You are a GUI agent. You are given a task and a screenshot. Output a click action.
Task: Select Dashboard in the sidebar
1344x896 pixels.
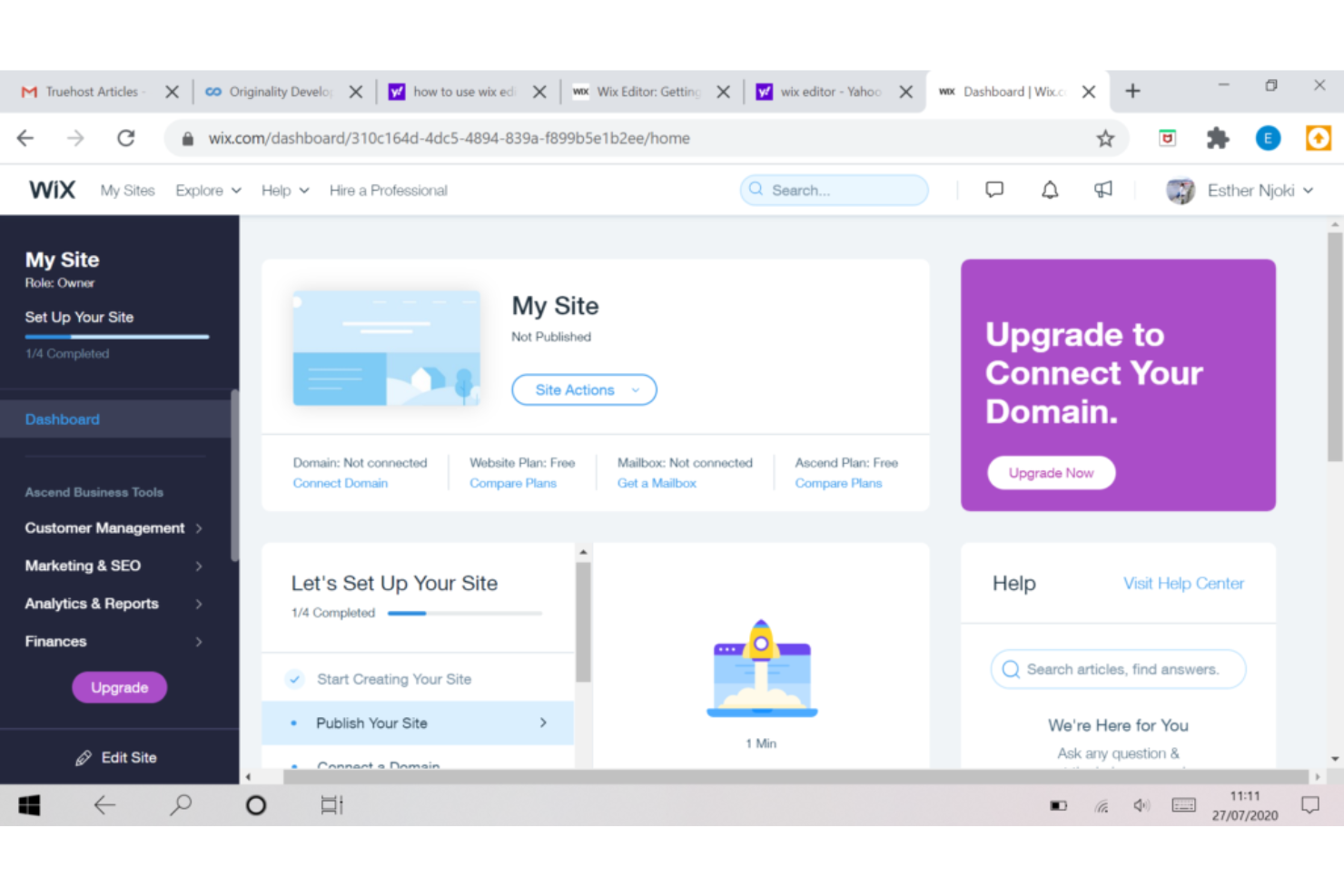tap(115, 419)
